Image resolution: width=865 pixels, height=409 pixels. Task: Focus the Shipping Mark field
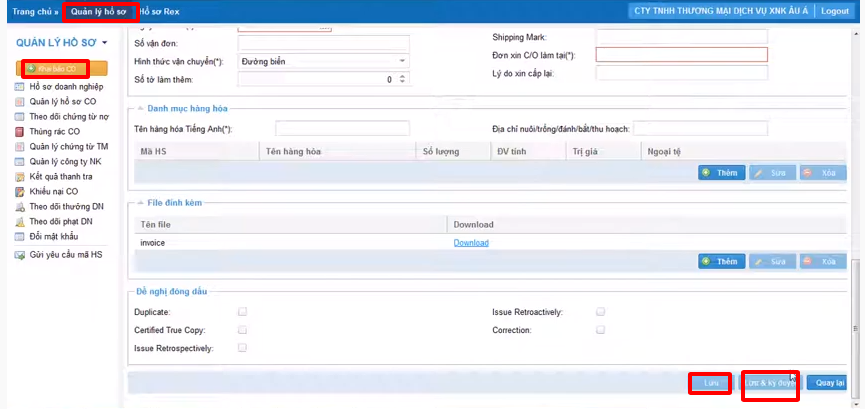tap(682, 37)
